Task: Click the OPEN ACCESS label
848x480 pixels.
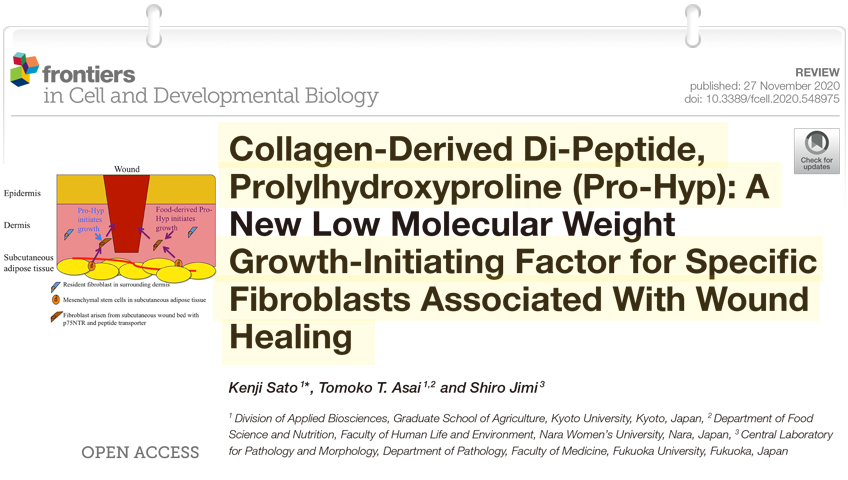Action: tap(140, 453)
